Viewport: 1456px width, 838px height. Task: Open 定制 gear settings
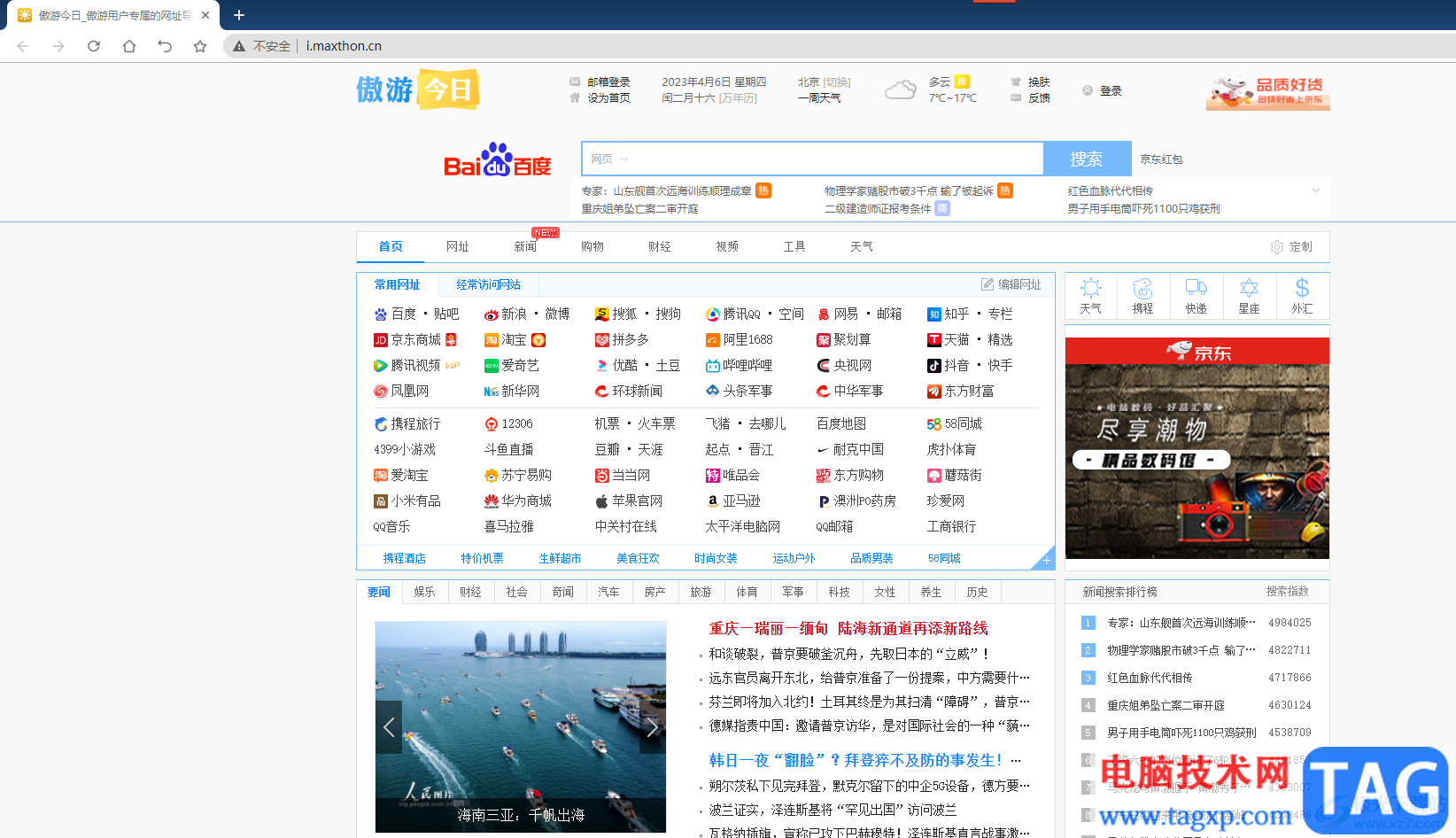point(1277,247)
